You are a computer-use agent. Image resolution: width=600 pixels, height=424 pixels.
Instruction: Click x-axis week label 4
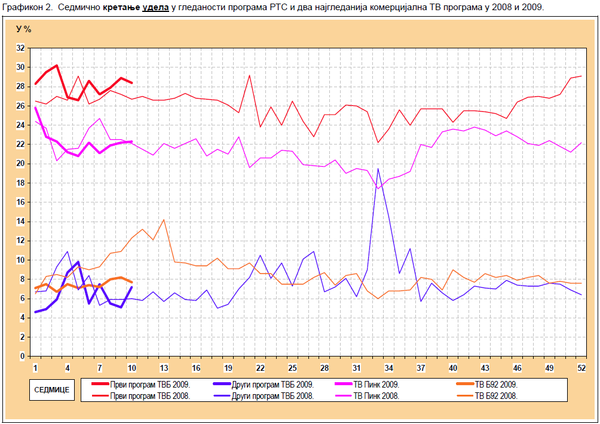tap(67, 368)
